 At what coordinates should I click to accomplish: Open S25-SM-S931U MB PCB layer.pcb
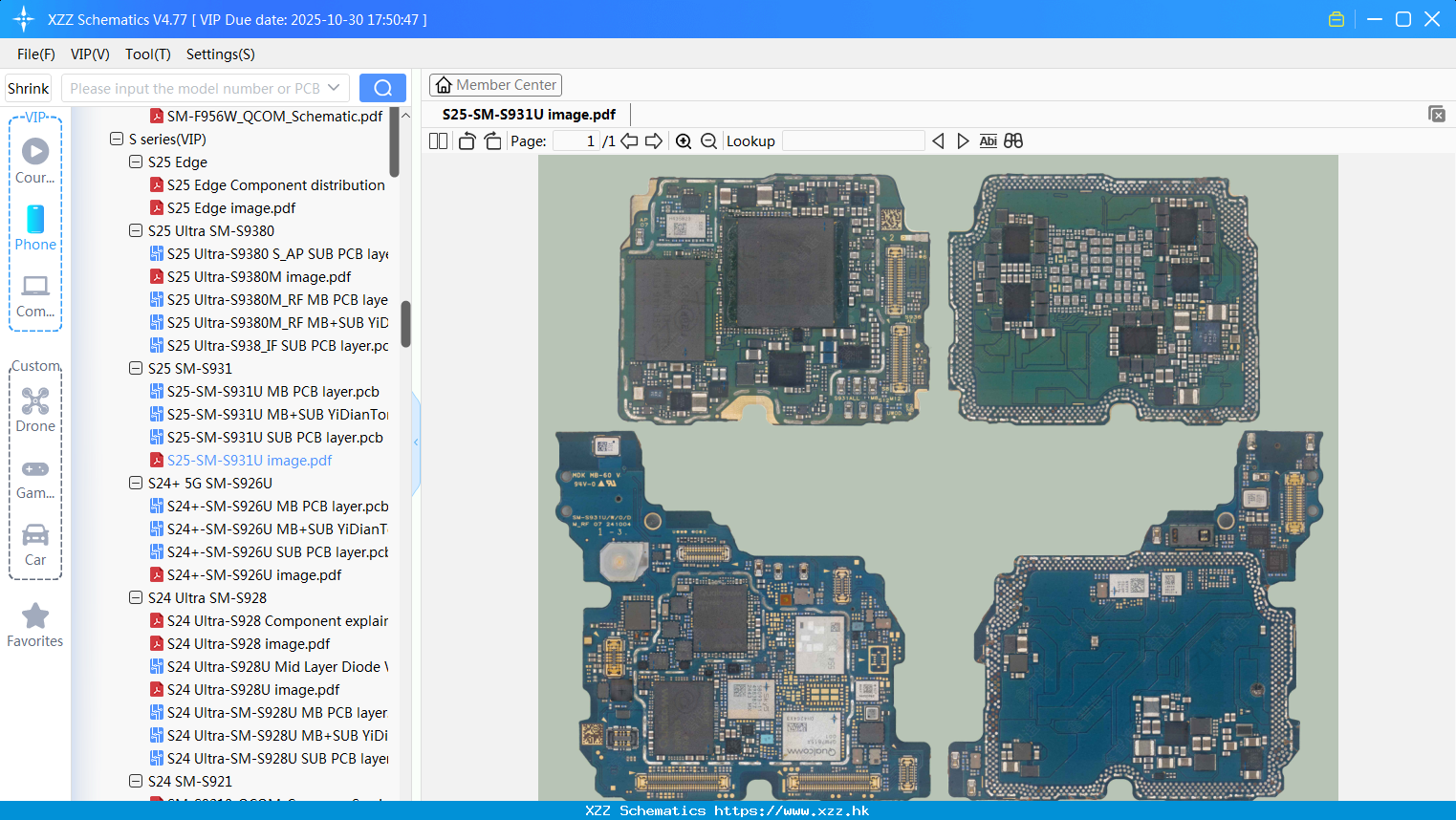[x=265, y=391]
